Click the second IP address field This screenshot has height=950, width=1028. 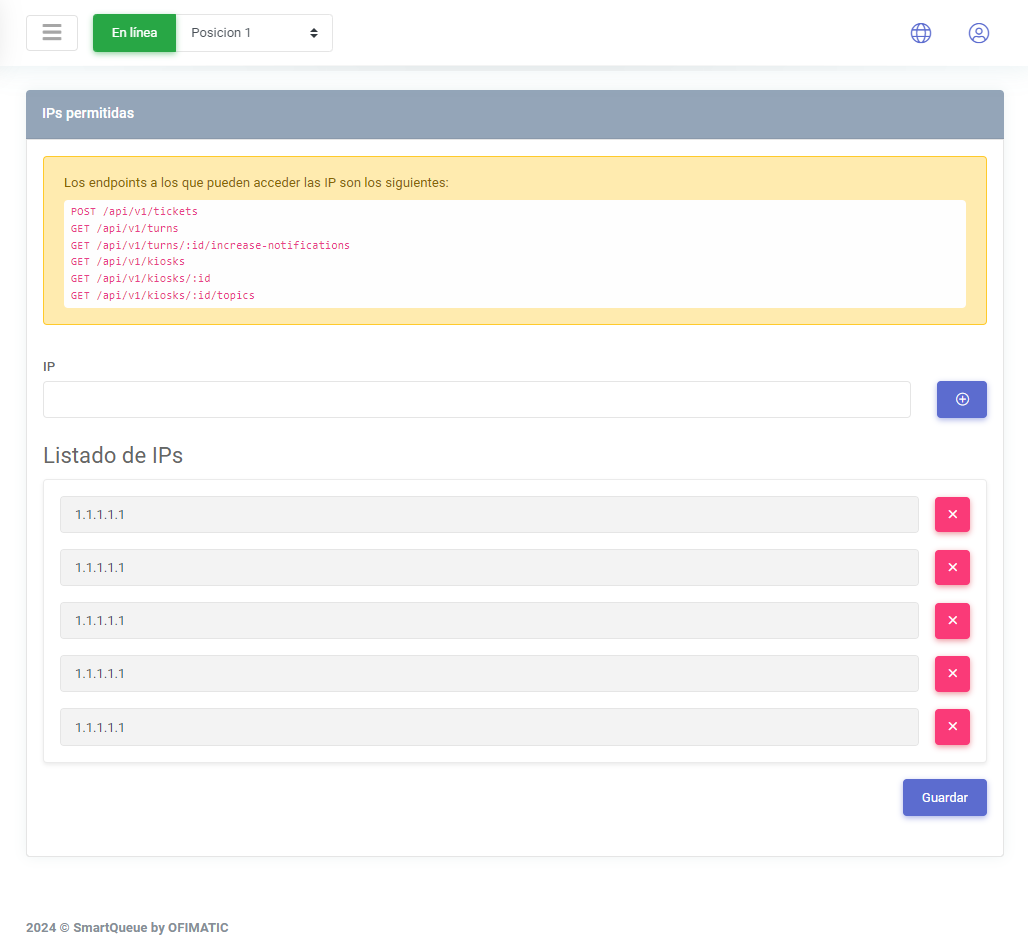[488, 567]
